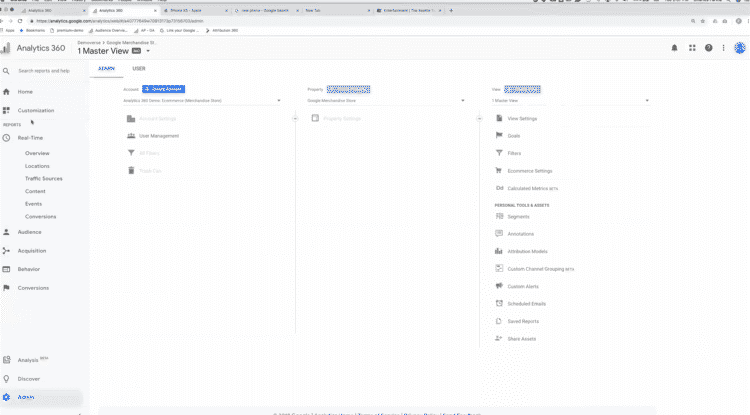Click the Custom Alerts megaphone icon

tap(499, 286)
